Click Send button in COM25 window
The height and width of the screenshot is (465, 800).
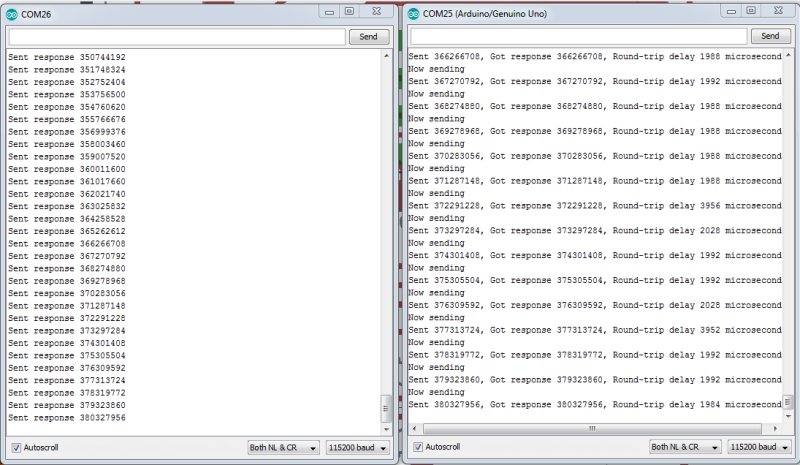click(770, 36)
